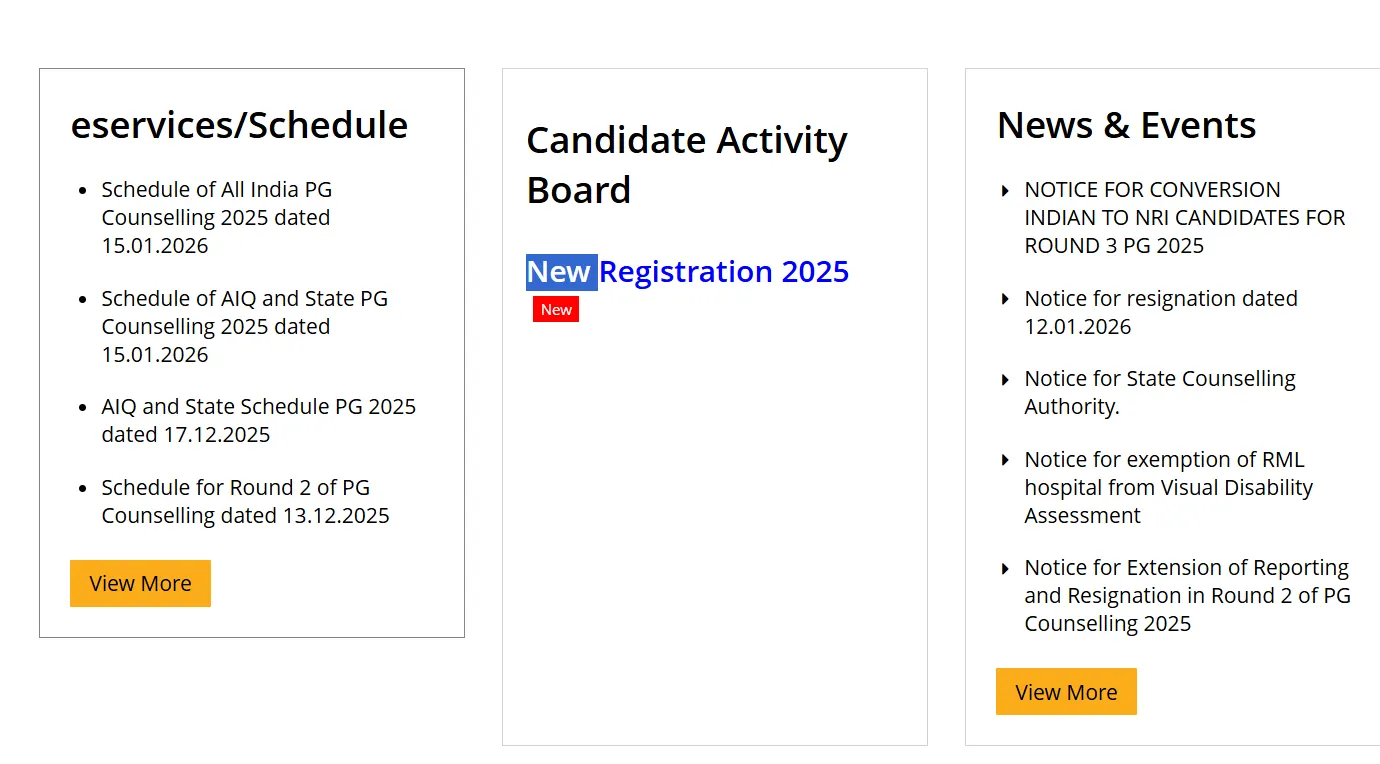The image size is (1380, 764).
Task: Open Schedule of AIQ and State PG Counselling
Action: click(244, 326)
